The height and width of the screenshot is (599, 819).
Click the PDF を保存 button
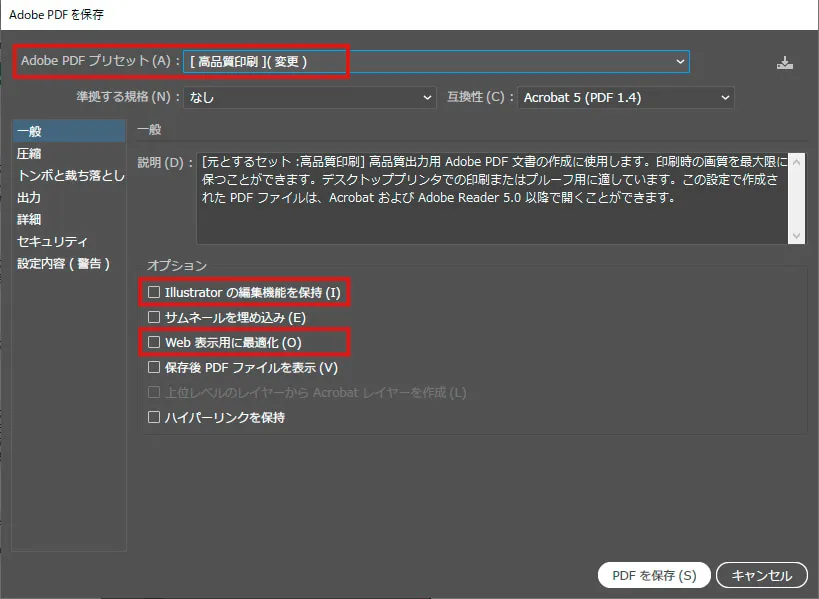[x=653, y=575]
